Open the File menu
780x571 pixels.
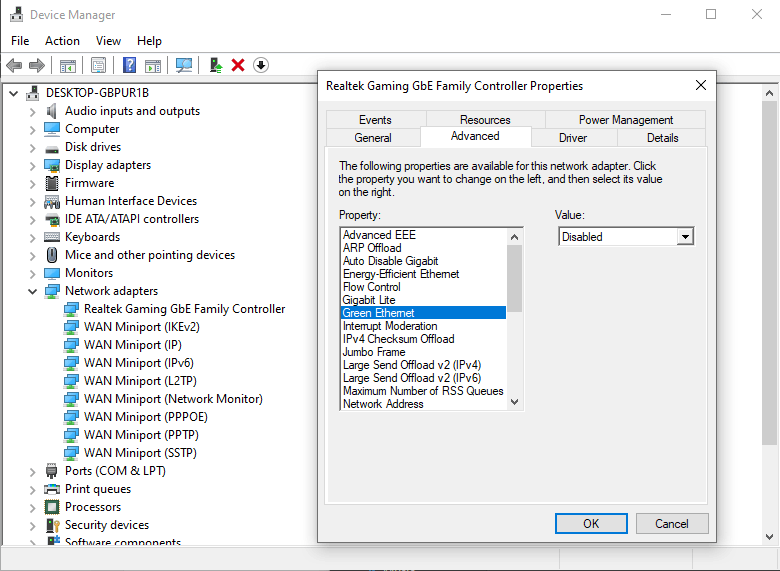[x=20, y=41]
